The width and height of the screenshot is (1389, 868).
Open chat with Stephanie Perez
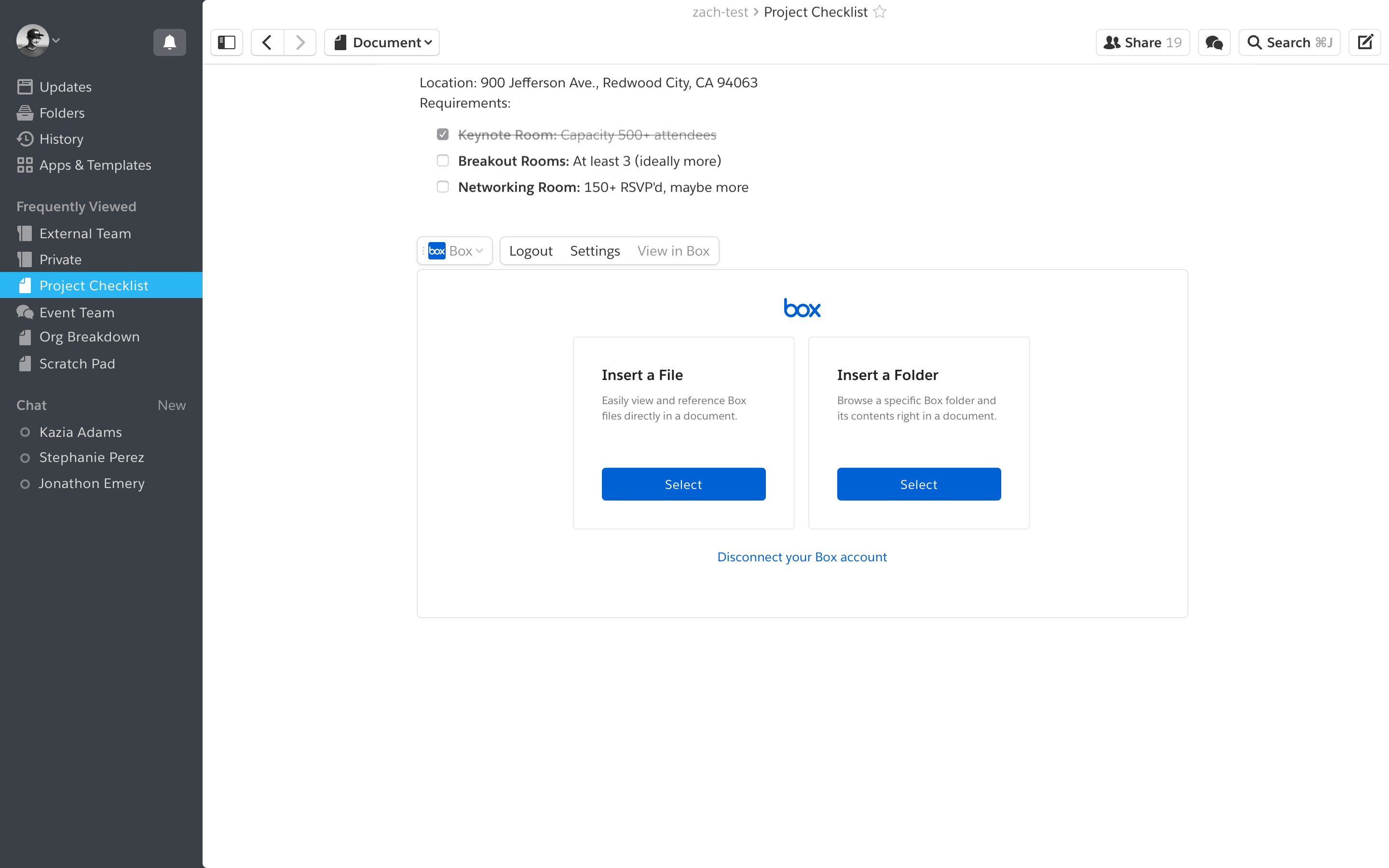pyautogui.click(x=92, y=458)
